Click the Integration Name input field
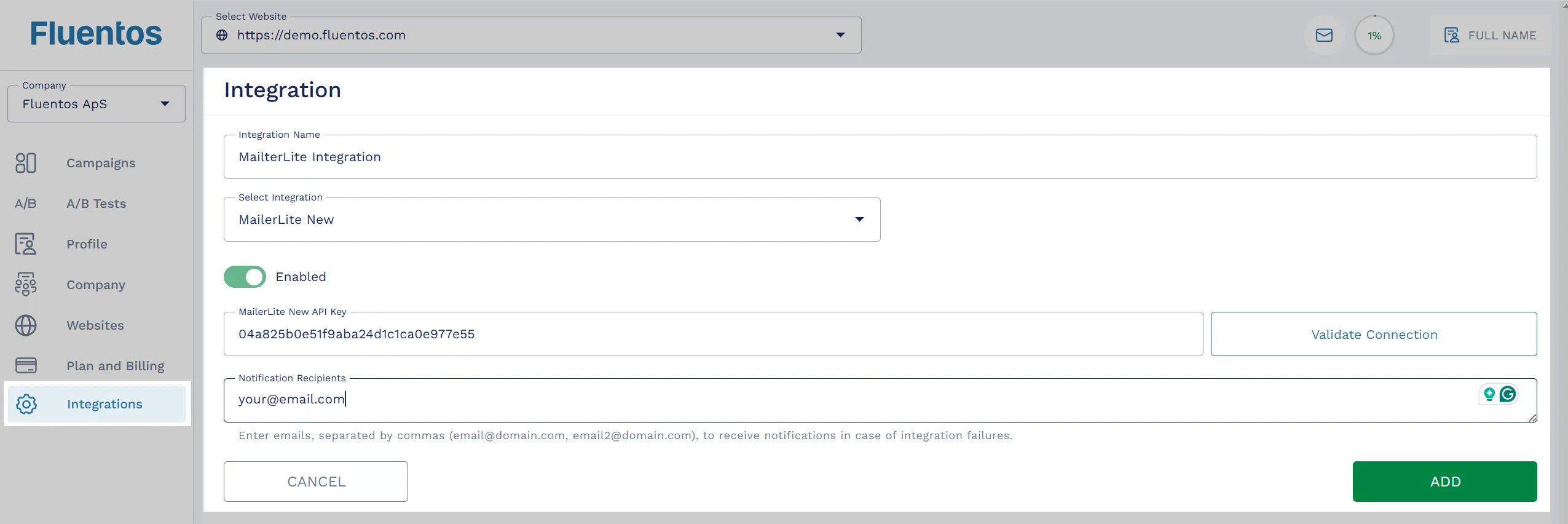This screenshot has width=1568, height=524. pos(880,157)
